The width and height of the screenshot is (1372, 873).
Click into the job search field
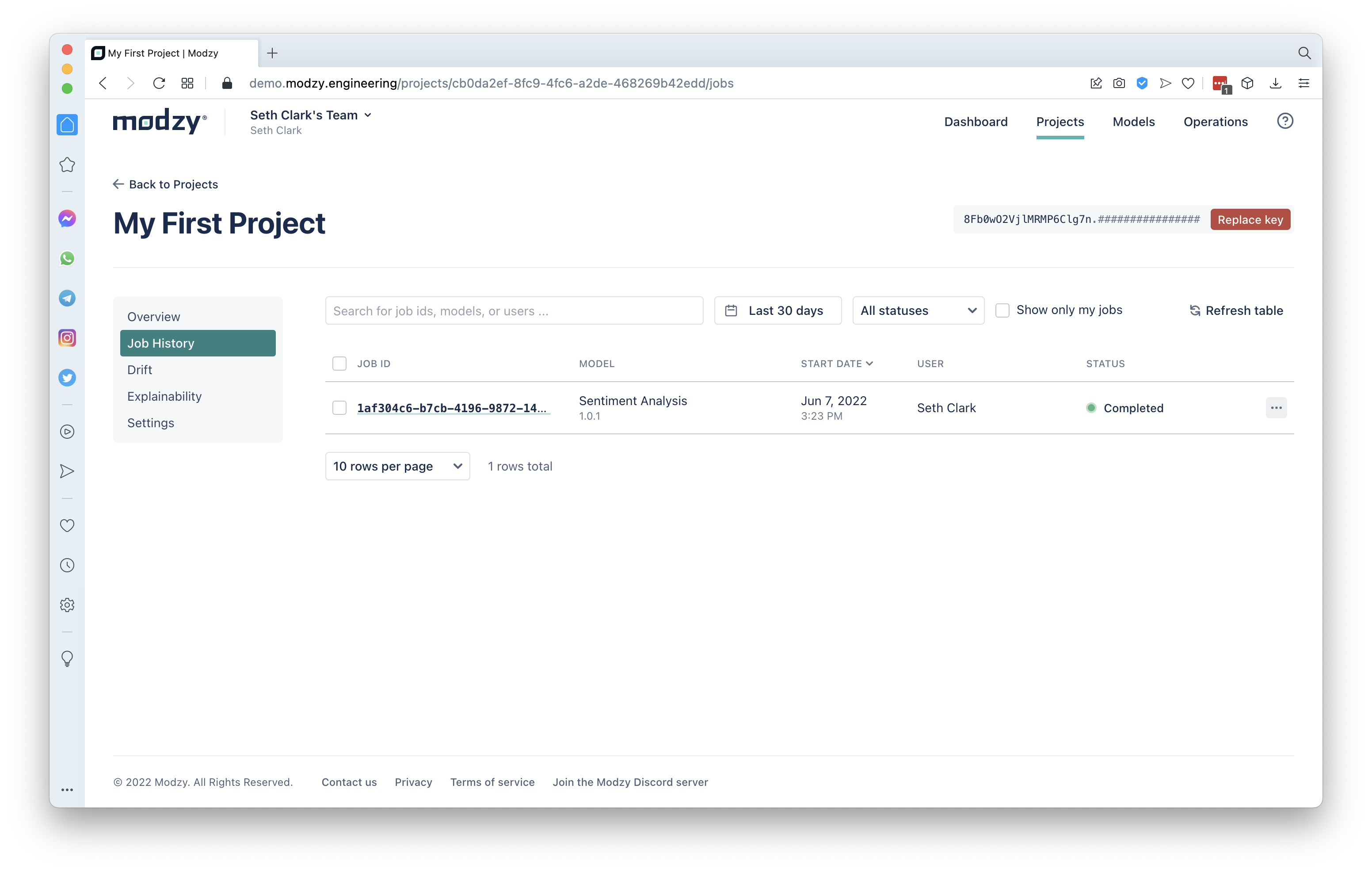click(x=513, y=311)
